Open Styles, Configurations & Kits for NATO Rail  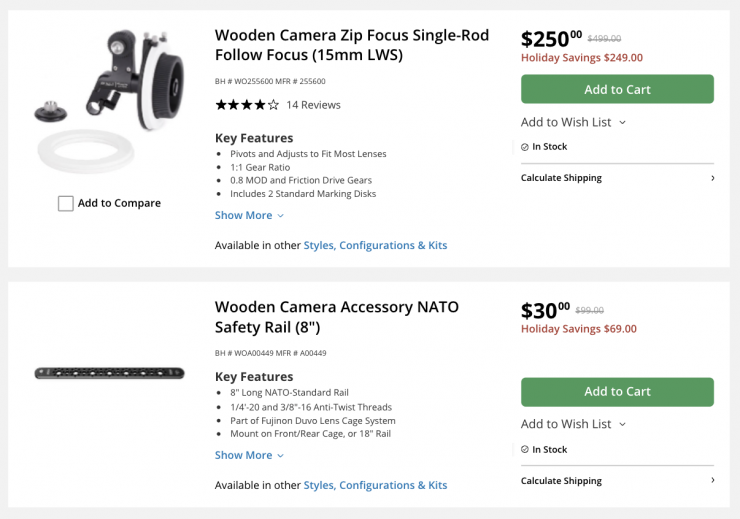pyautogui.click(x=375, y=485)
